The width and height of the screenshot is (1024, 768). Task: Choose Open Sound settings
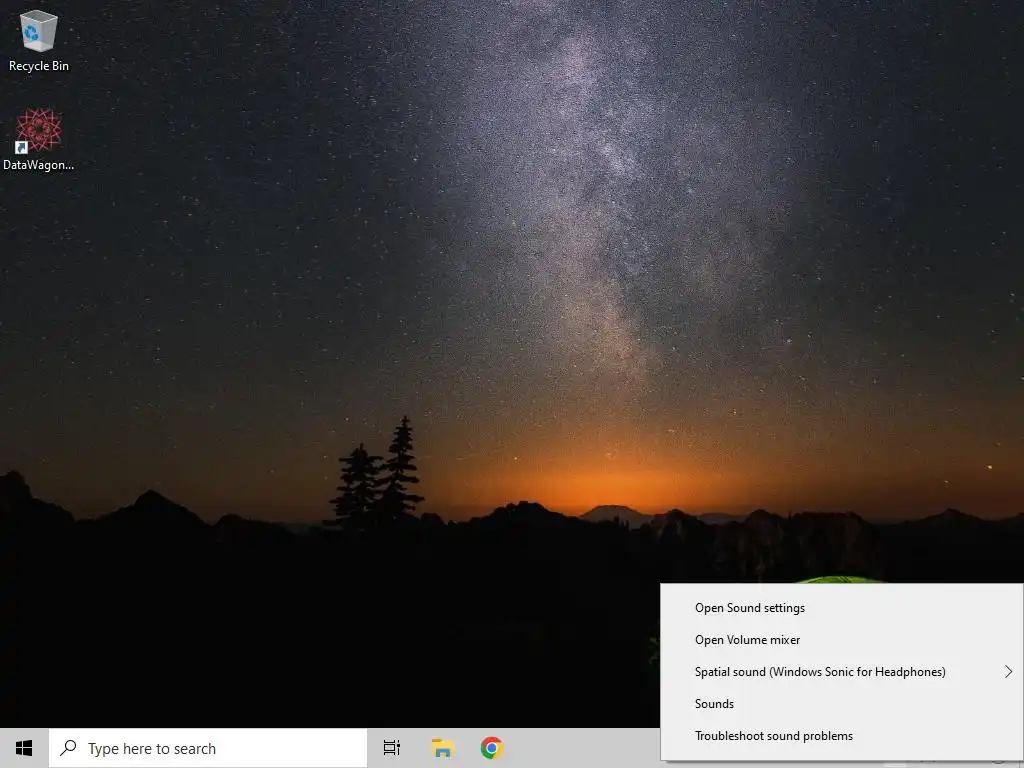click(x=842, y=608)
